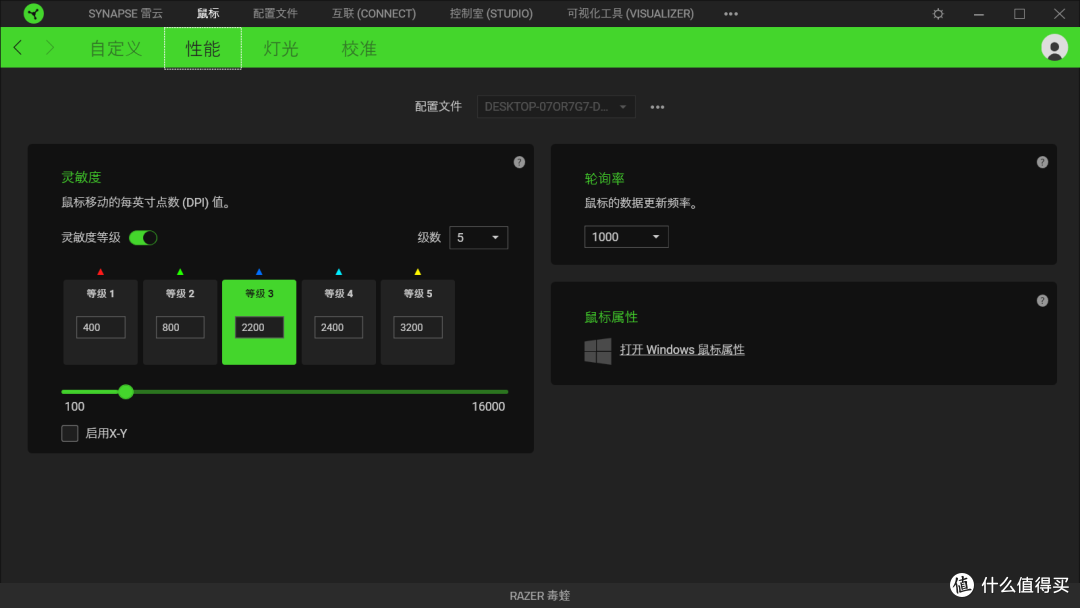
Task: Click the 16000 maximum DPI label
Action: pyautogui.click(x=488, y=406)
